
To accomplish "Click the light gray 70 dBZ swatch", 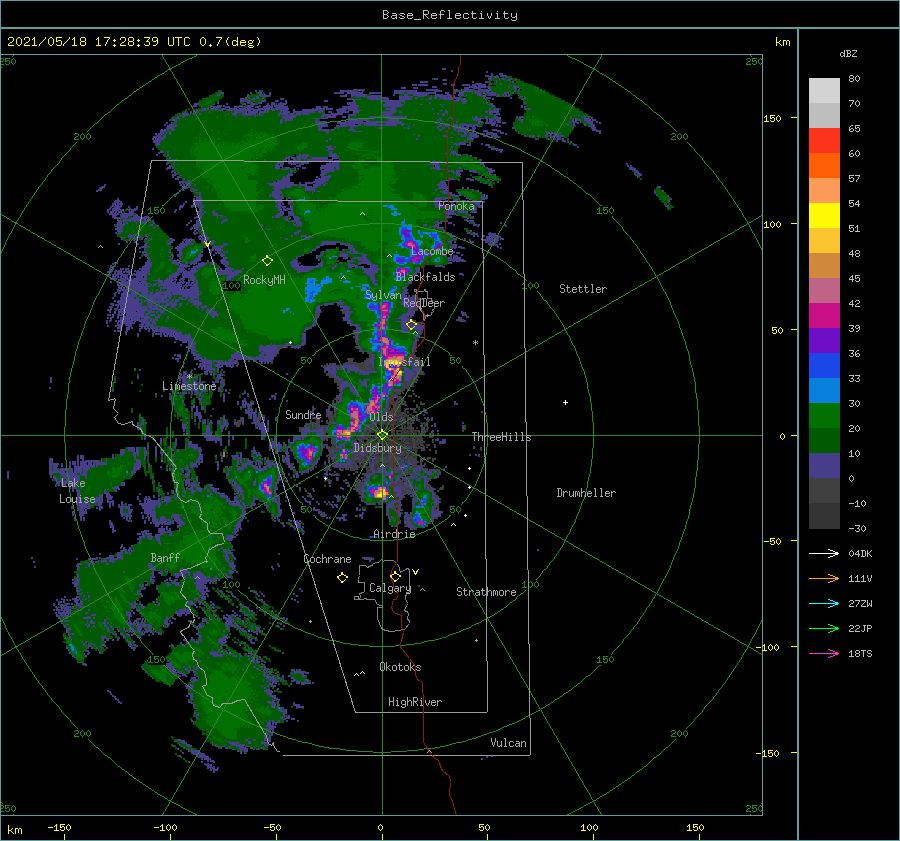I will pos(824,115).
